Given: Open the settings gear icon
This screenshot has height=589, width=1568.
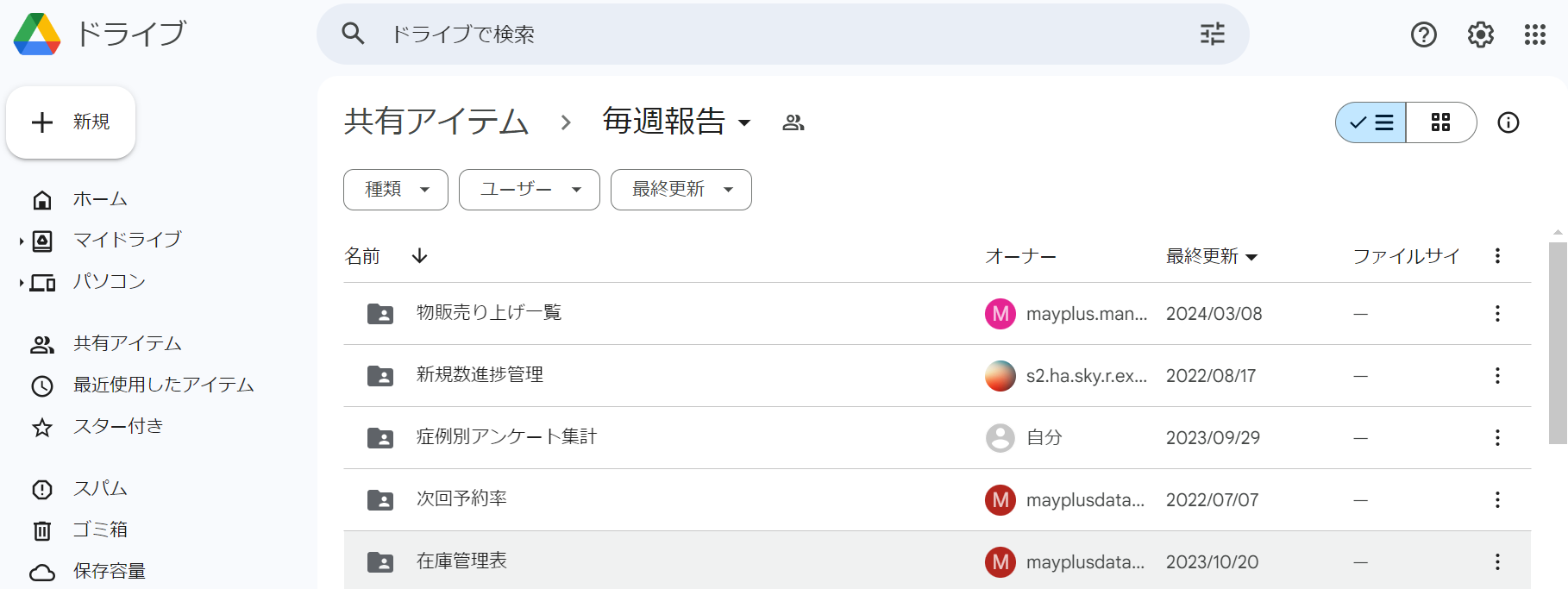Looking at the screenshot, I should pos(1480,34).
